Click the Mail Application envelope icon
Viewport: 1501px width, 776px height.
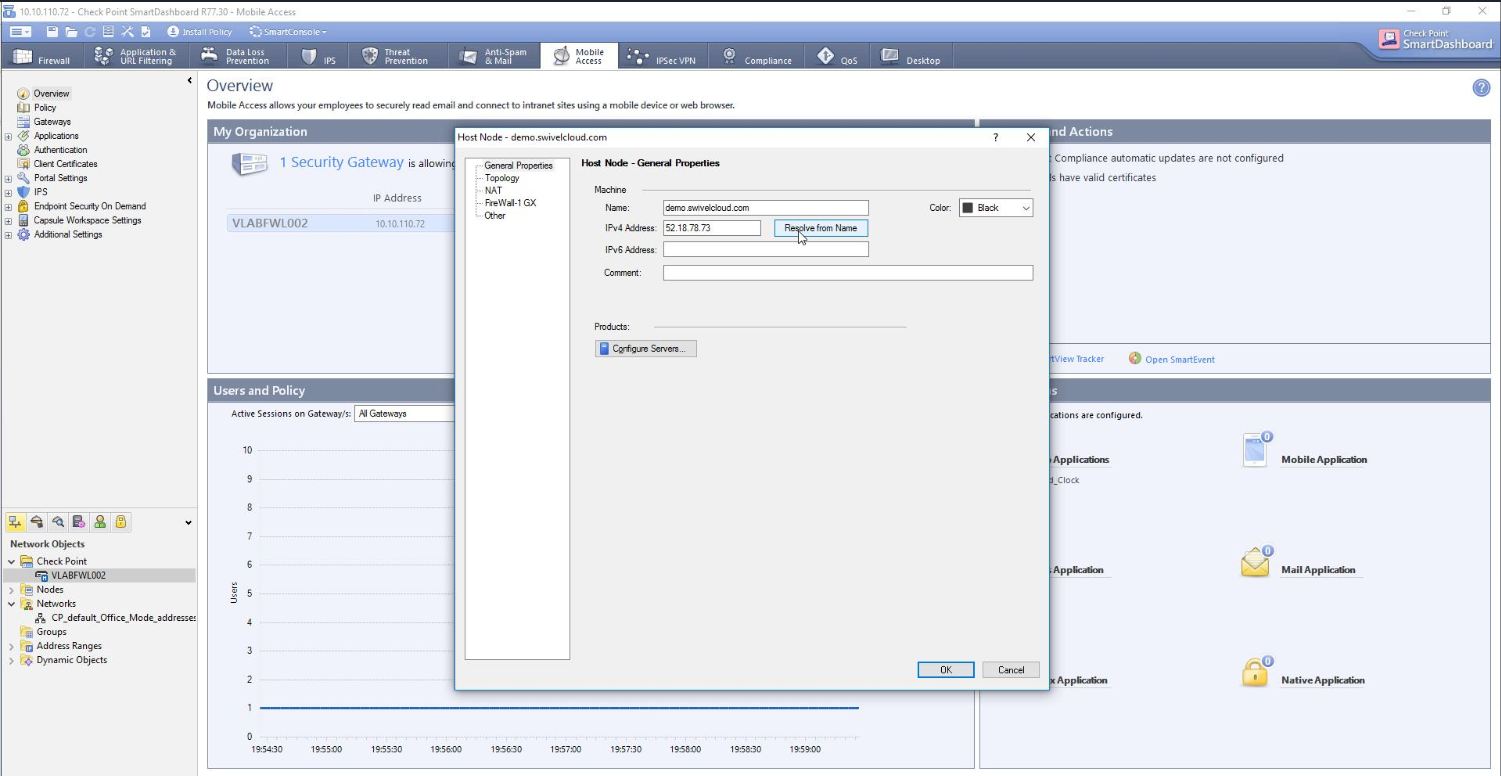1255,563
